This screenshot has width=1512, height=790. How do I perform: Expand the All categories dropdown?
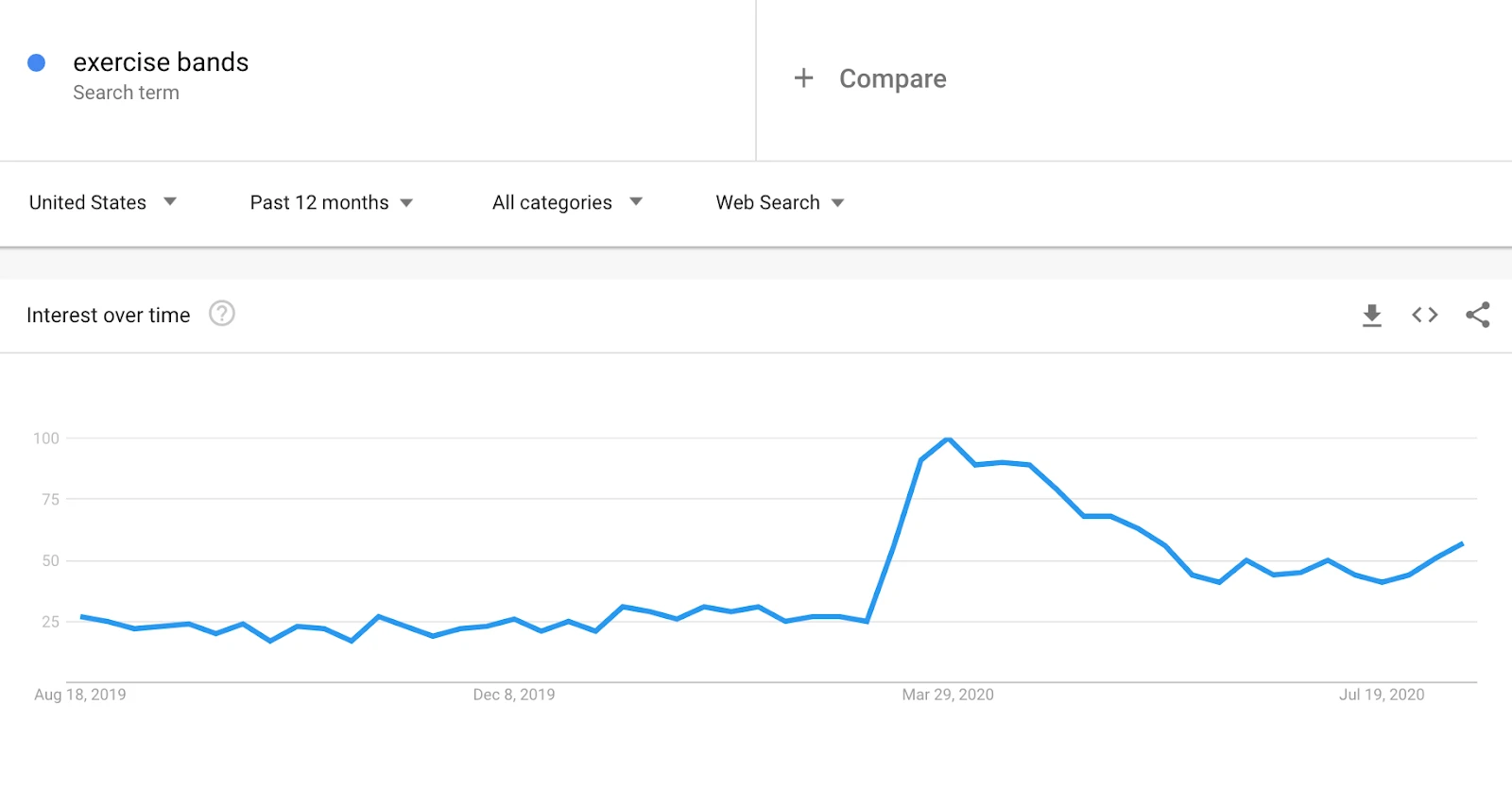(567, 202)
